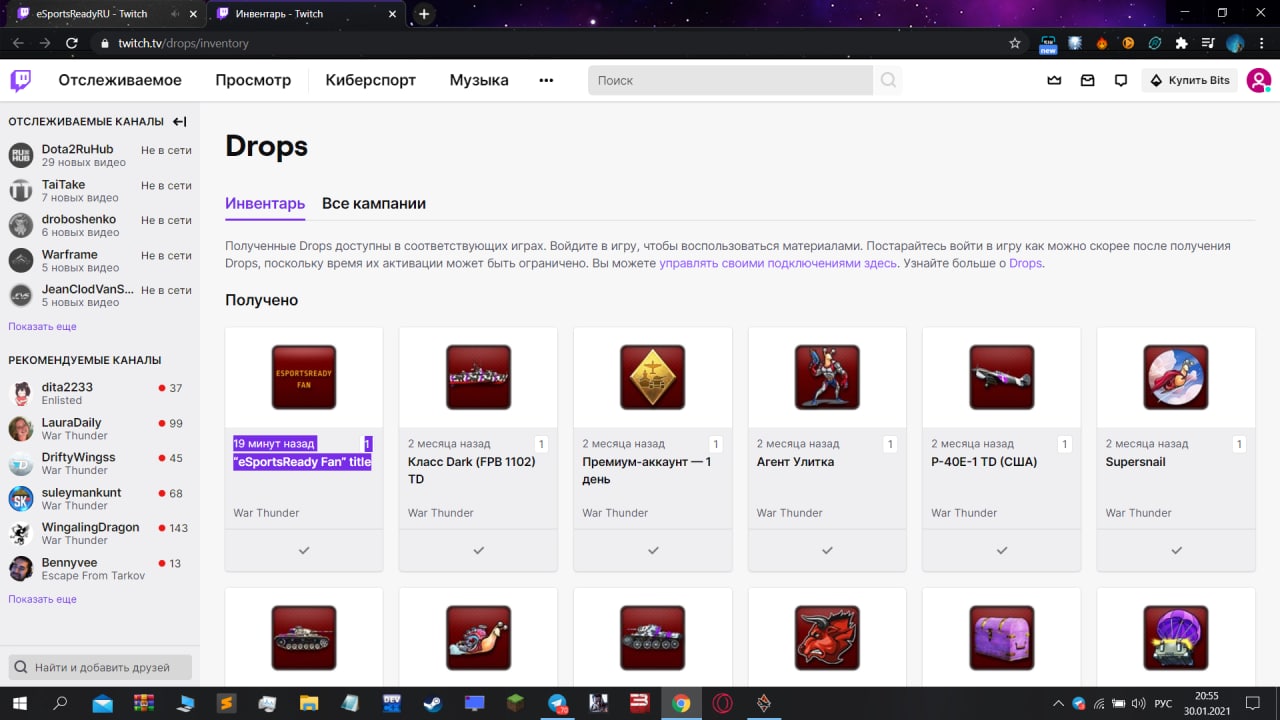The height and width of the screenshot is (720, 1280).
Task: Switch to Все кампании tab
Action: tap(374, 204)
